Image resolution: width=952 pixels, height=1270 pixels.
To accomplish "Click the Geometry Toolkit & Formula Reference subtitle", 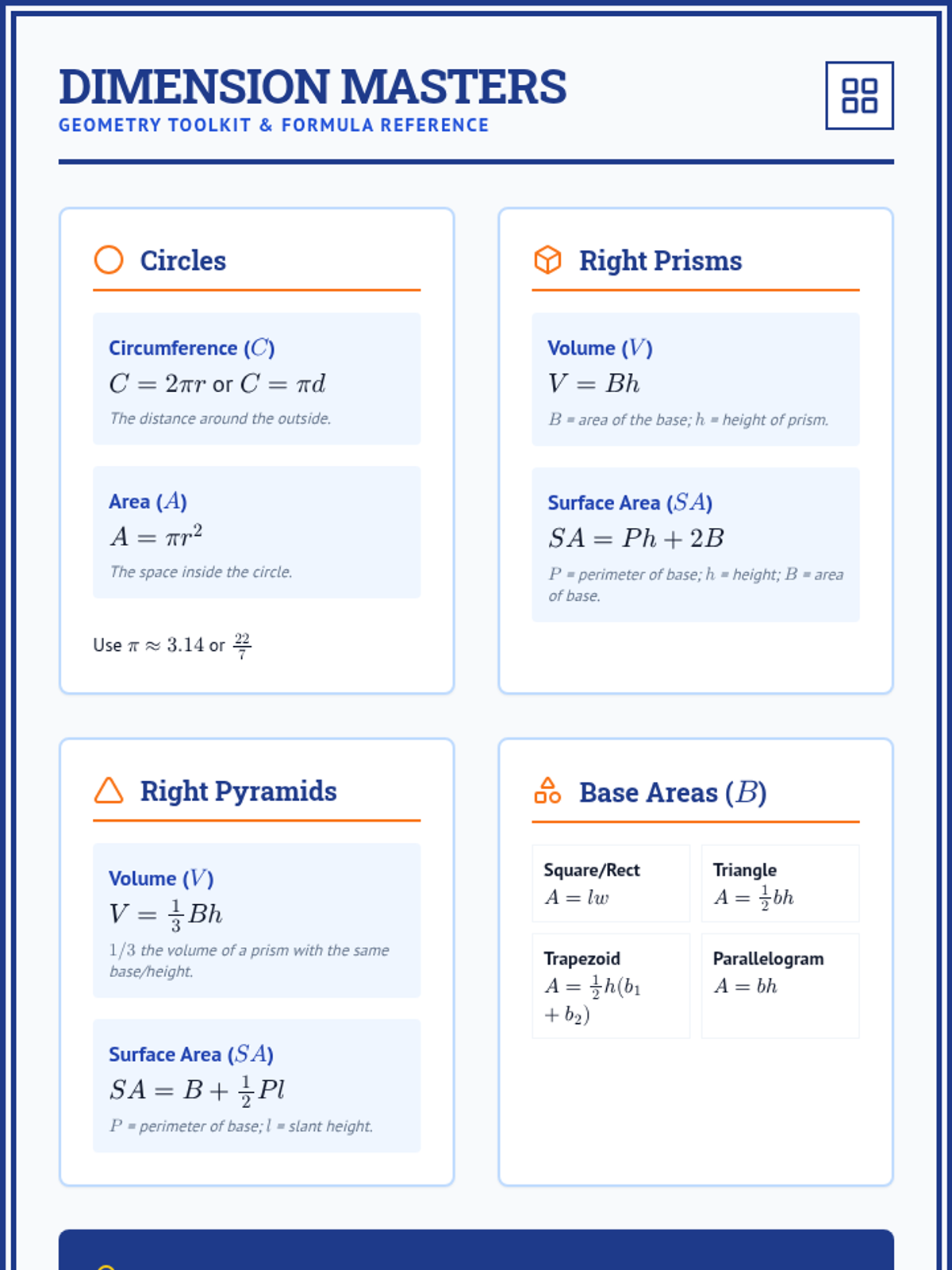I will 274,125.
